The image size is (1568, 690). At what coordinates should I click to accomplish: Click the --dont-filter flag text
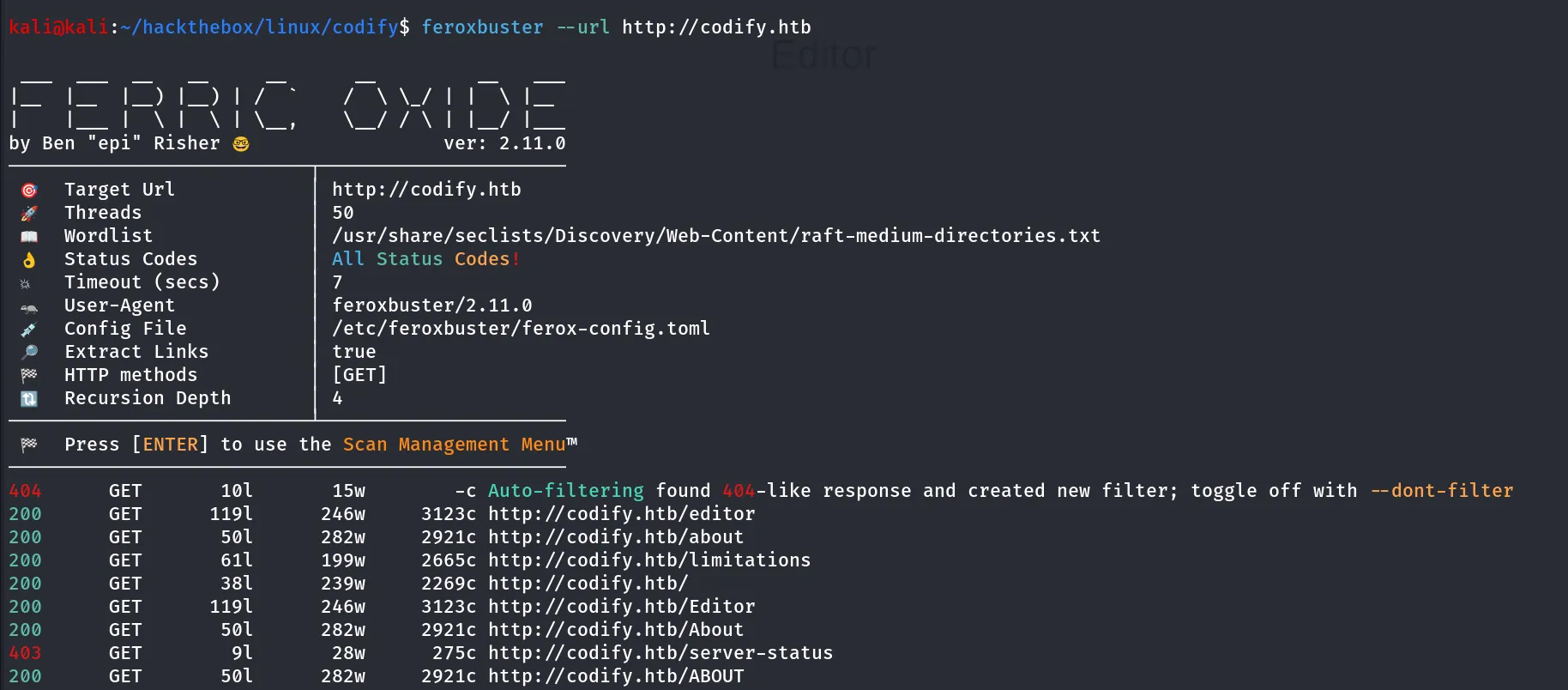1442,491
